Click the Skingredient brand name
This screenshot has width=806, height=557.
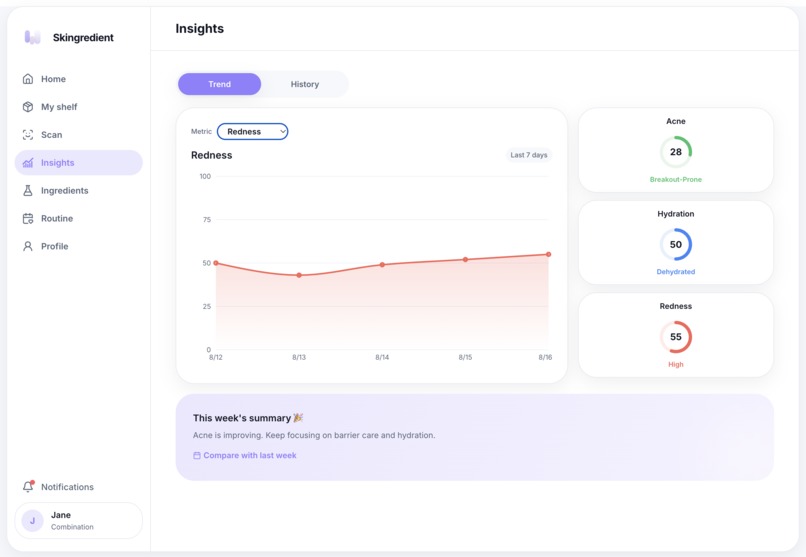click(83, 38)
